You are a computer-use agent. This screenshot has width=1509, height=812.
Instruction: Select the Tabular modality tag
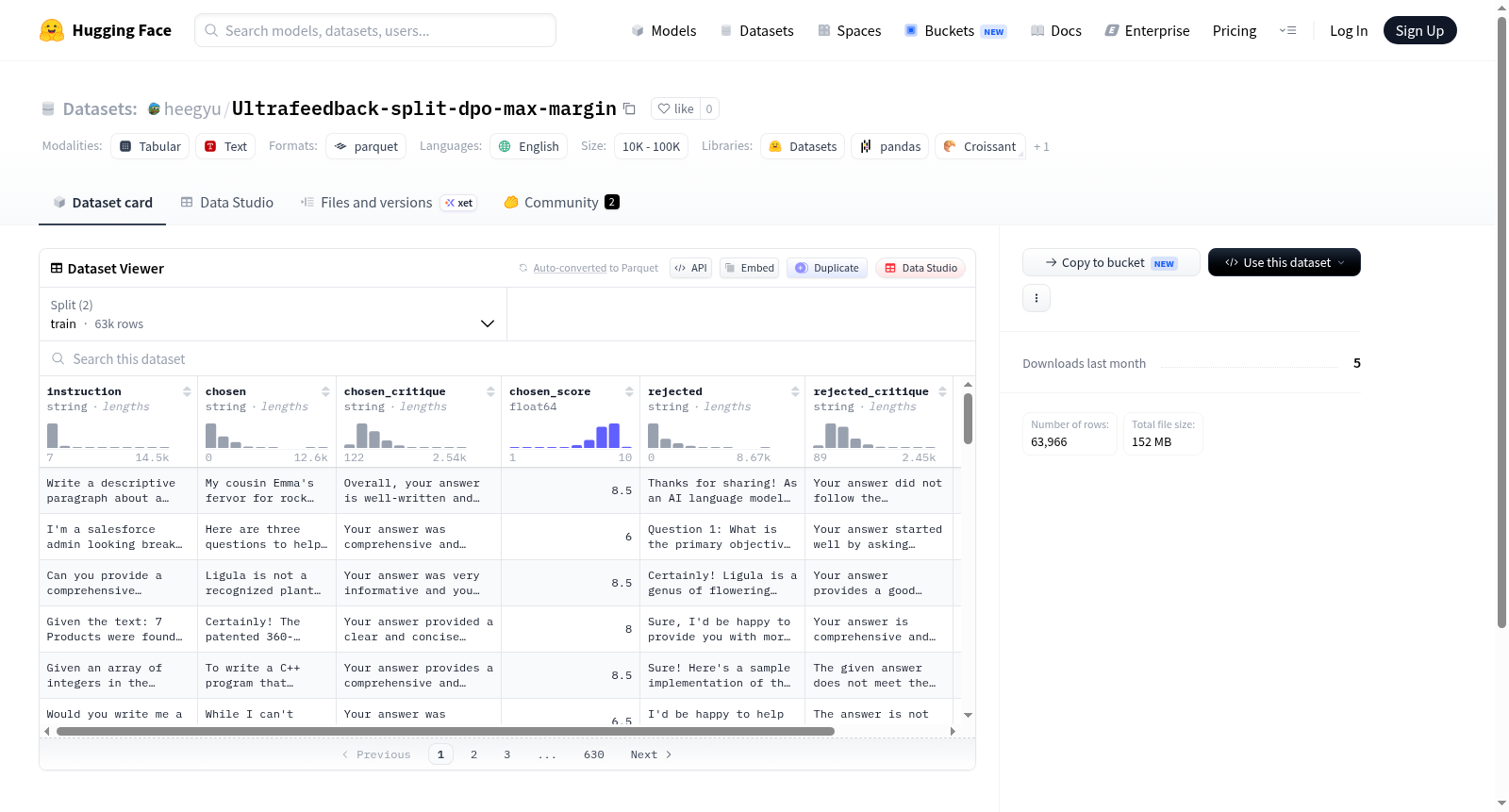coord(150,146)
